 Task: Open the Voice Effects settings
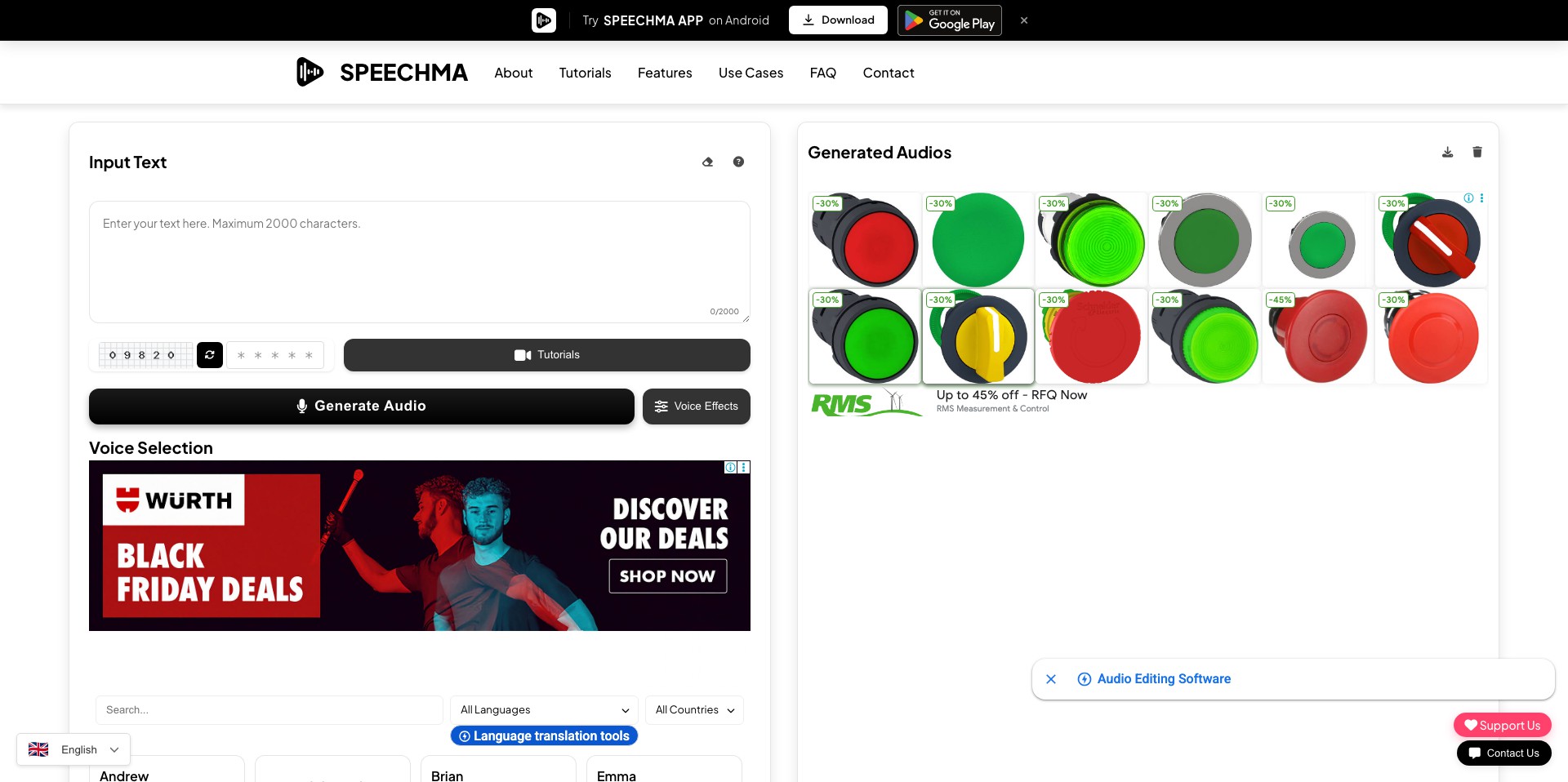pos(697,407)
